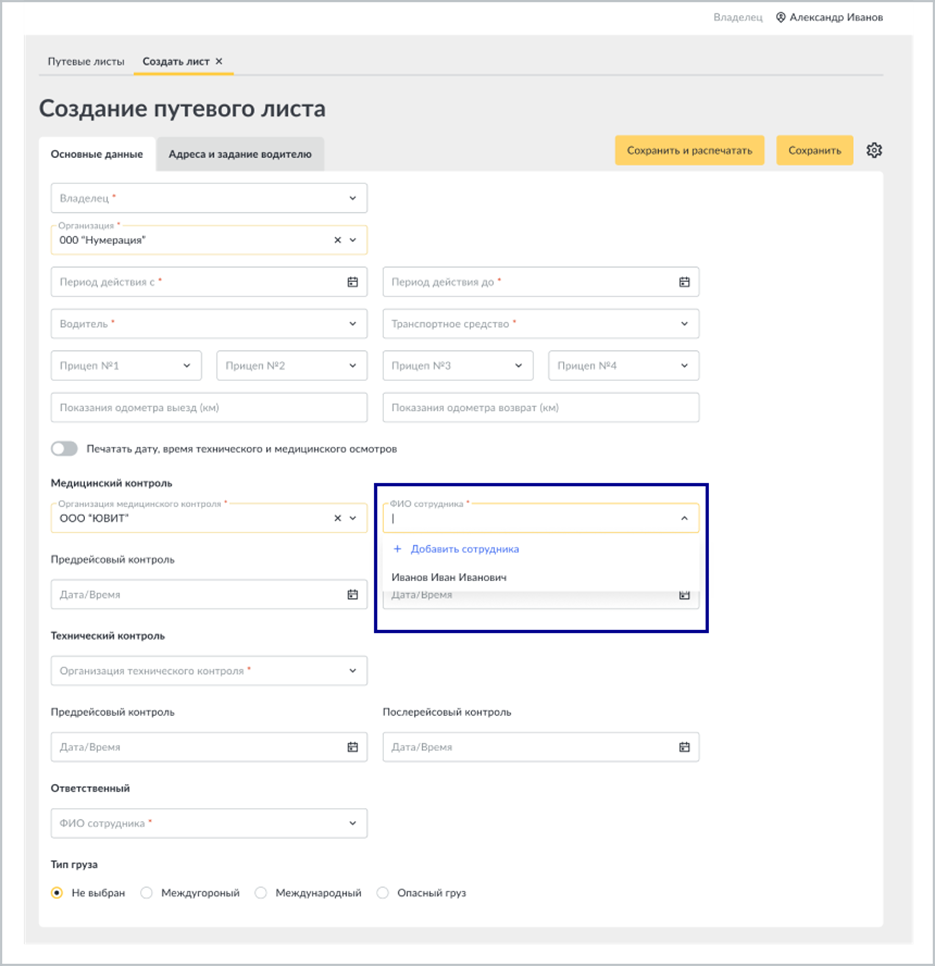Clear the ООО "Нумерация" organization value

point(338,240)
